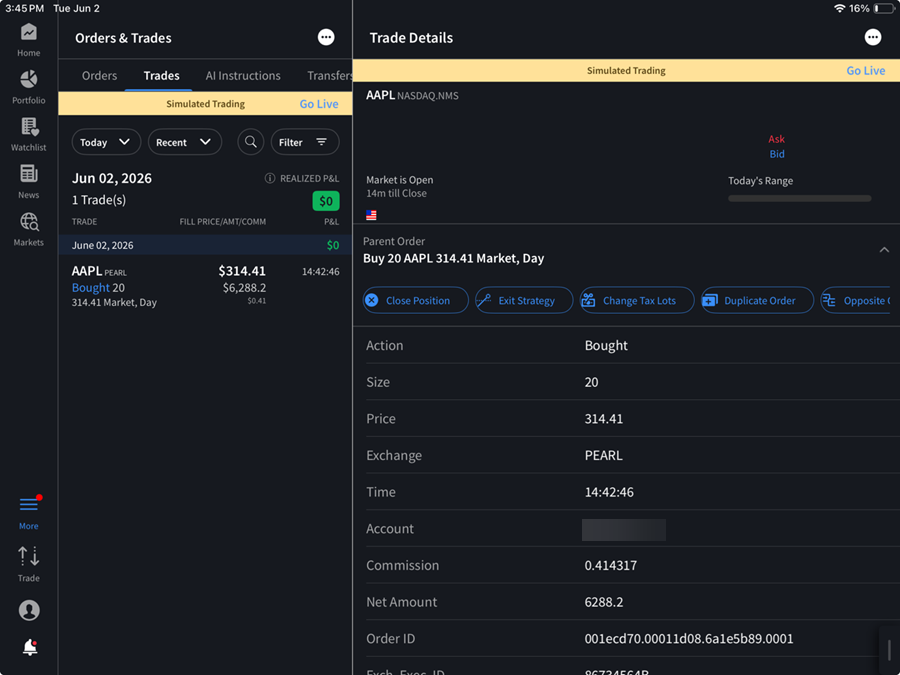
Task: Click the trades search magnifier icon
Action: click(x=251, y=142)
